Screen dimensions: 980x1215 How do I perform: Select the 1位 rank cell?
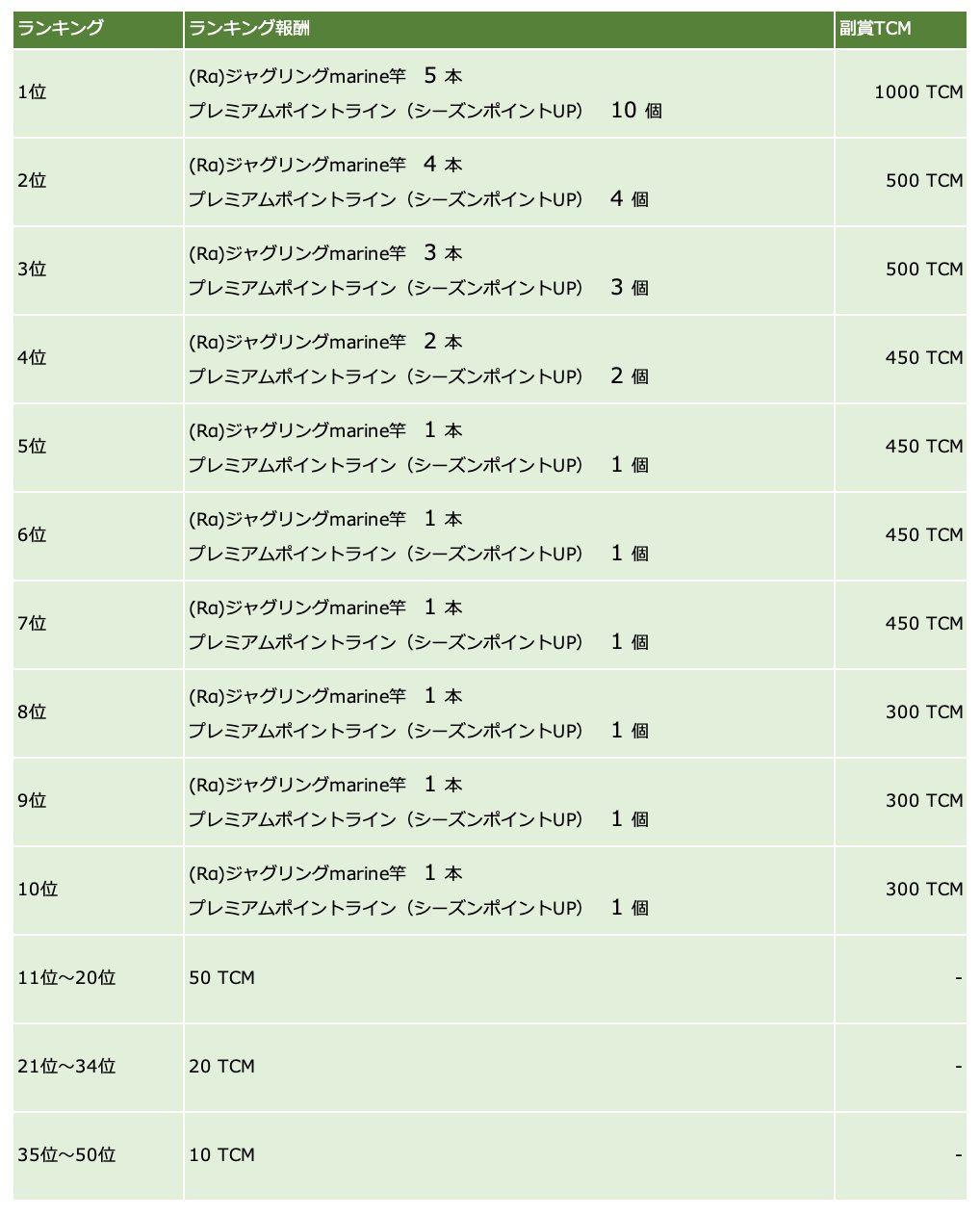tap(32, 92)
